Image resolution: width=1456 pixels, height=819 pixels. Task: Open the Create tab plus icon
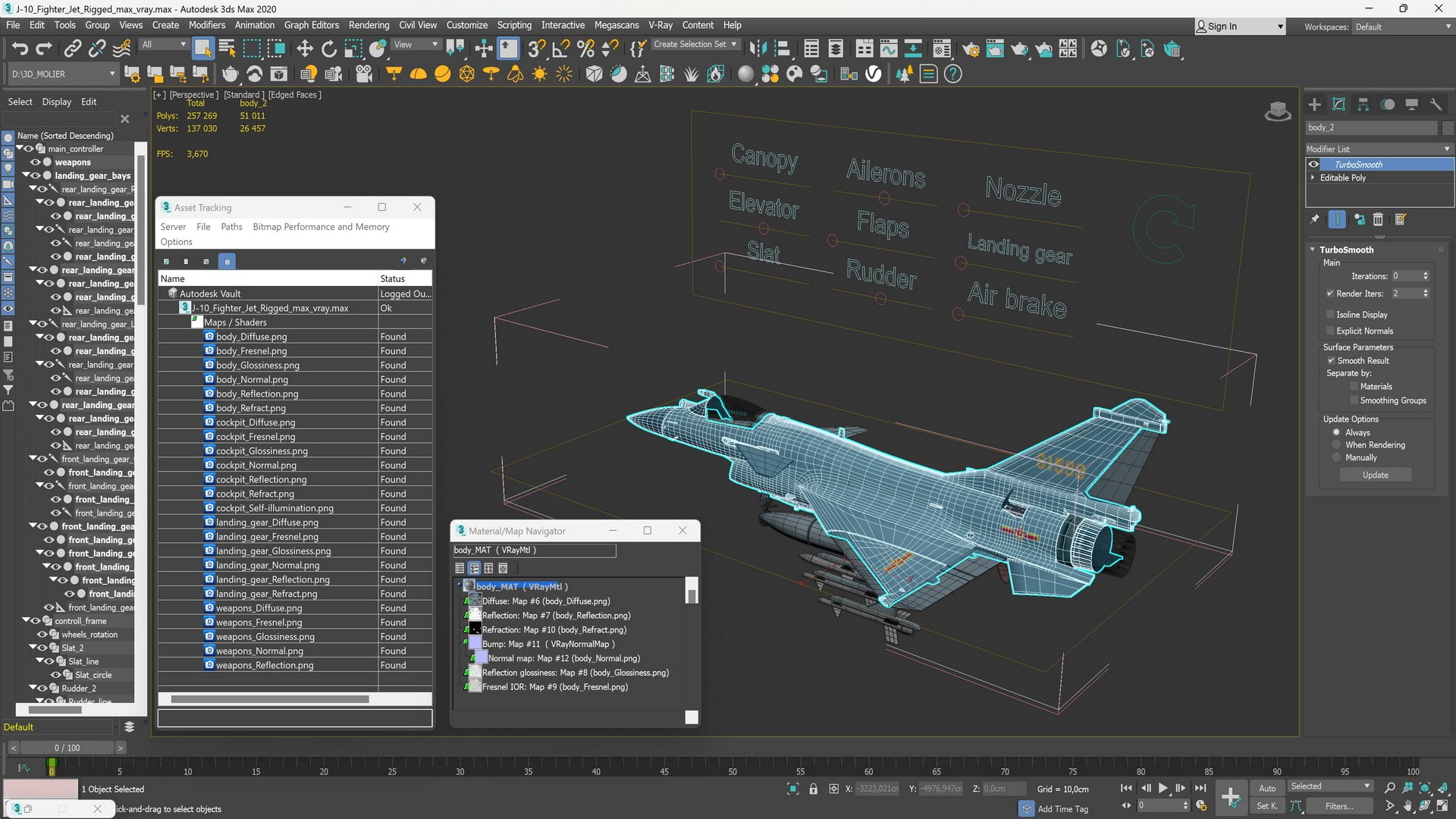[x=1315, y=105]
